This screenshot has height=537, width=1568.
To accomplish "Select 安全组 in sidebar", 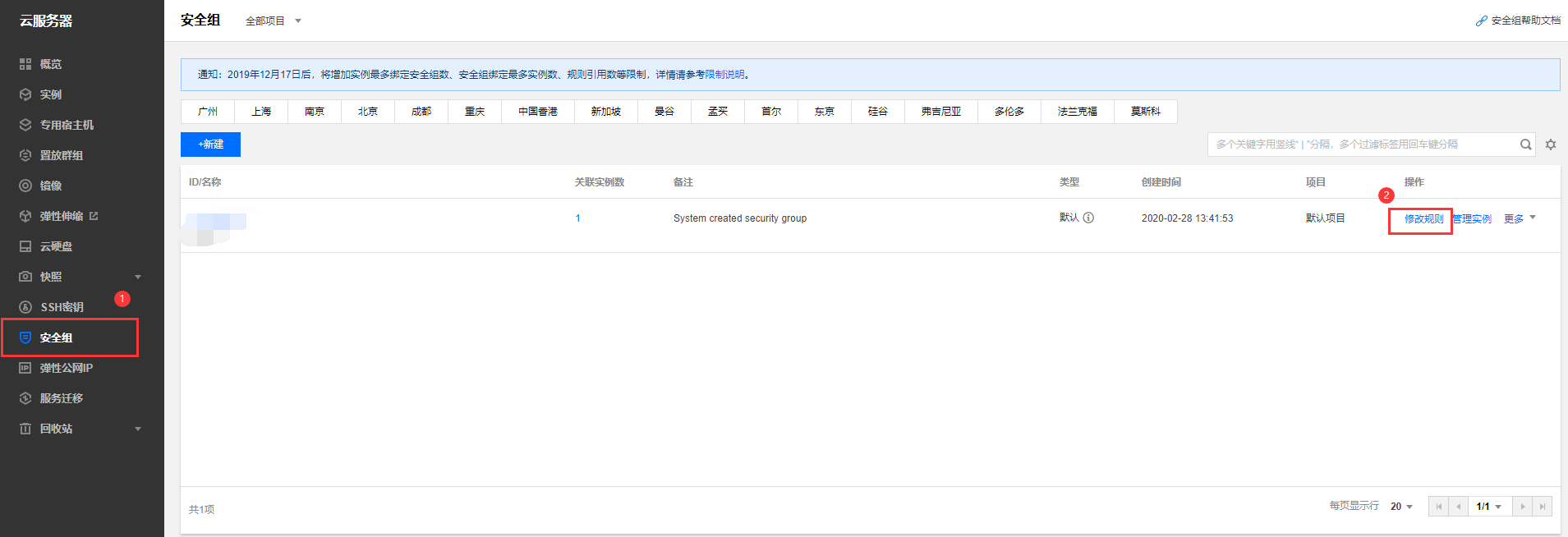I will (x=56, y=337).
